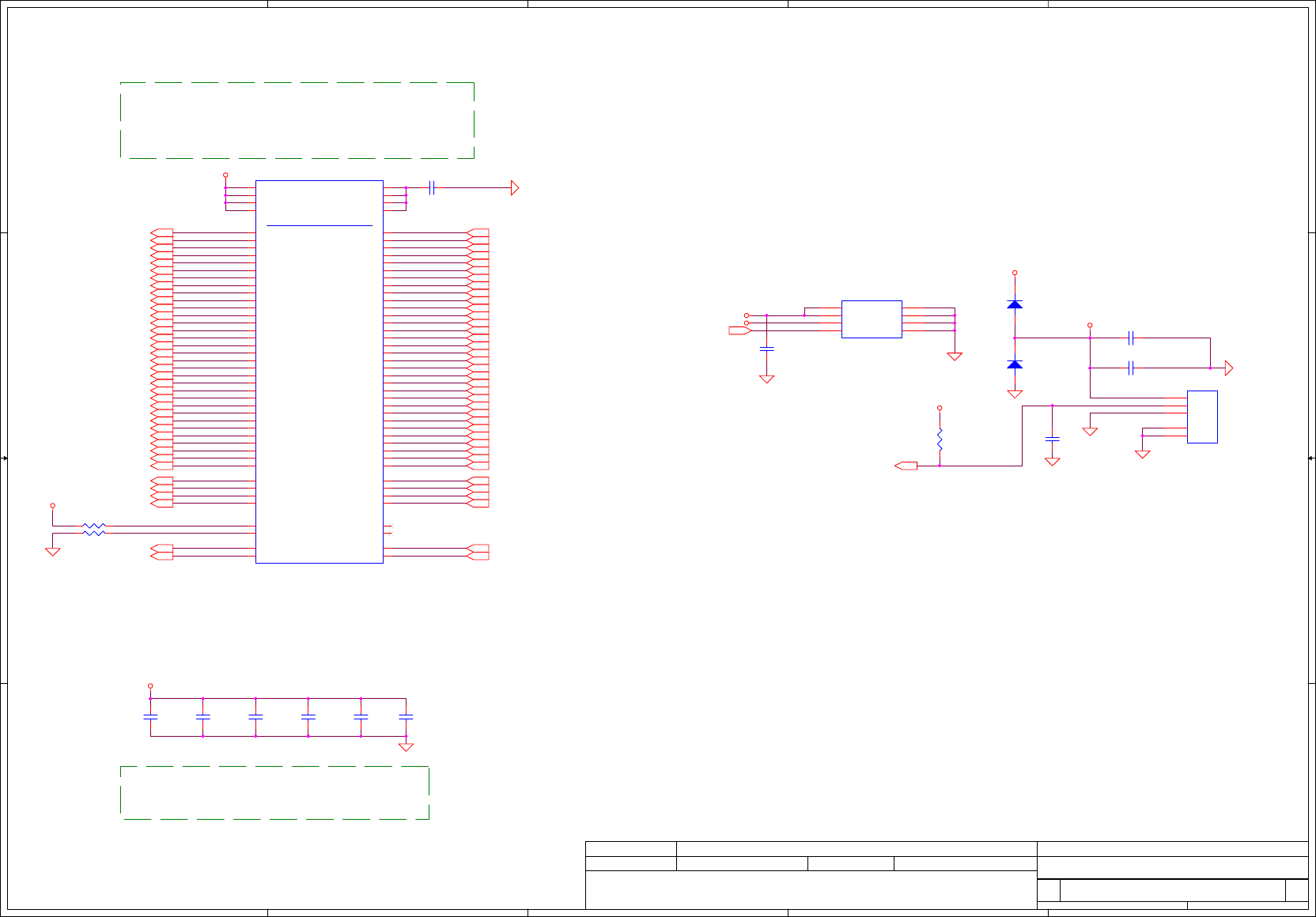
Task: Select the upper capacitor right of the diodes
Action: (x=1132, y=338)
